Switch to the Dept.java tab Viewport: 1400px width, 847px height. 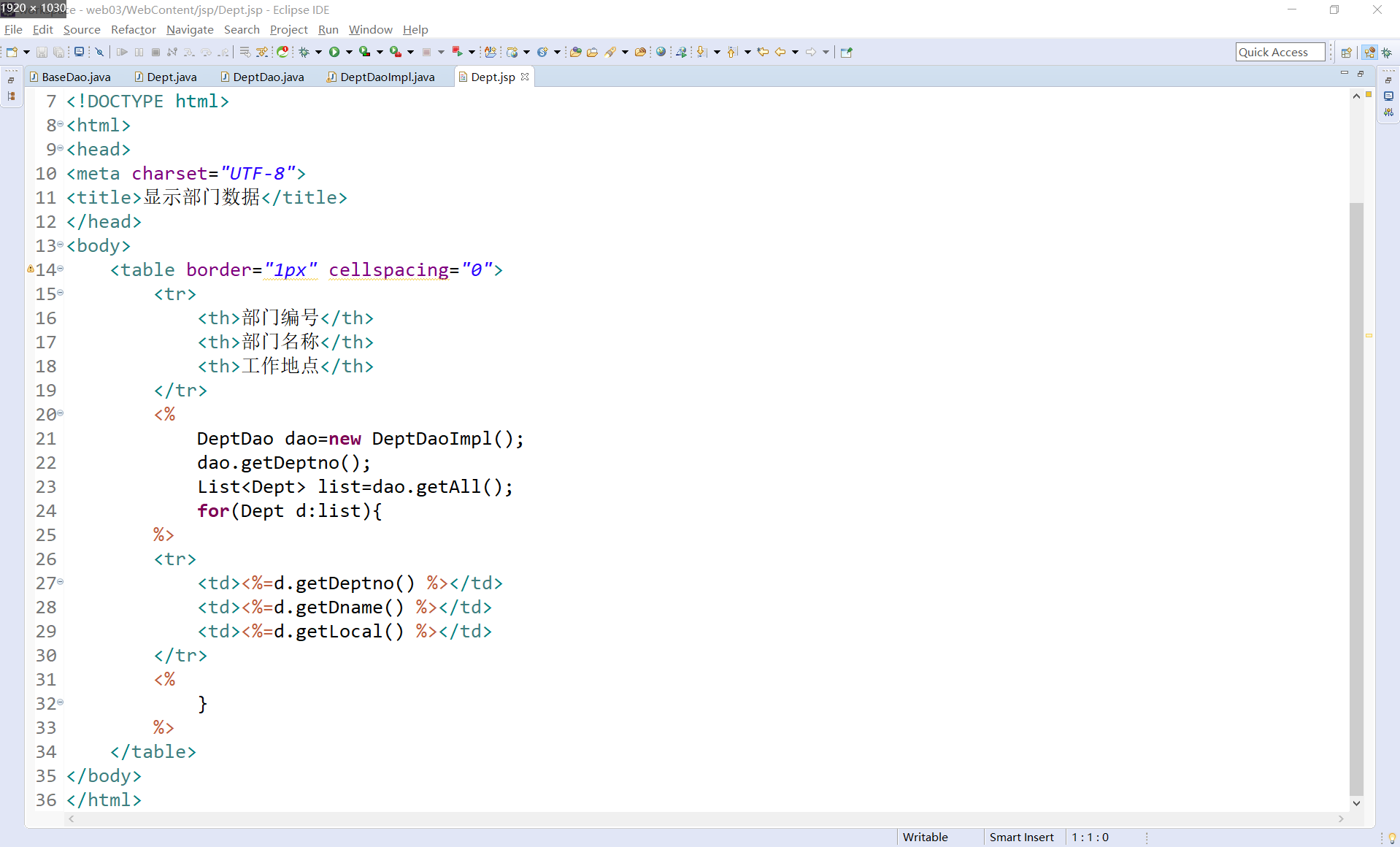pyautogui.click(x=166, y=77)
